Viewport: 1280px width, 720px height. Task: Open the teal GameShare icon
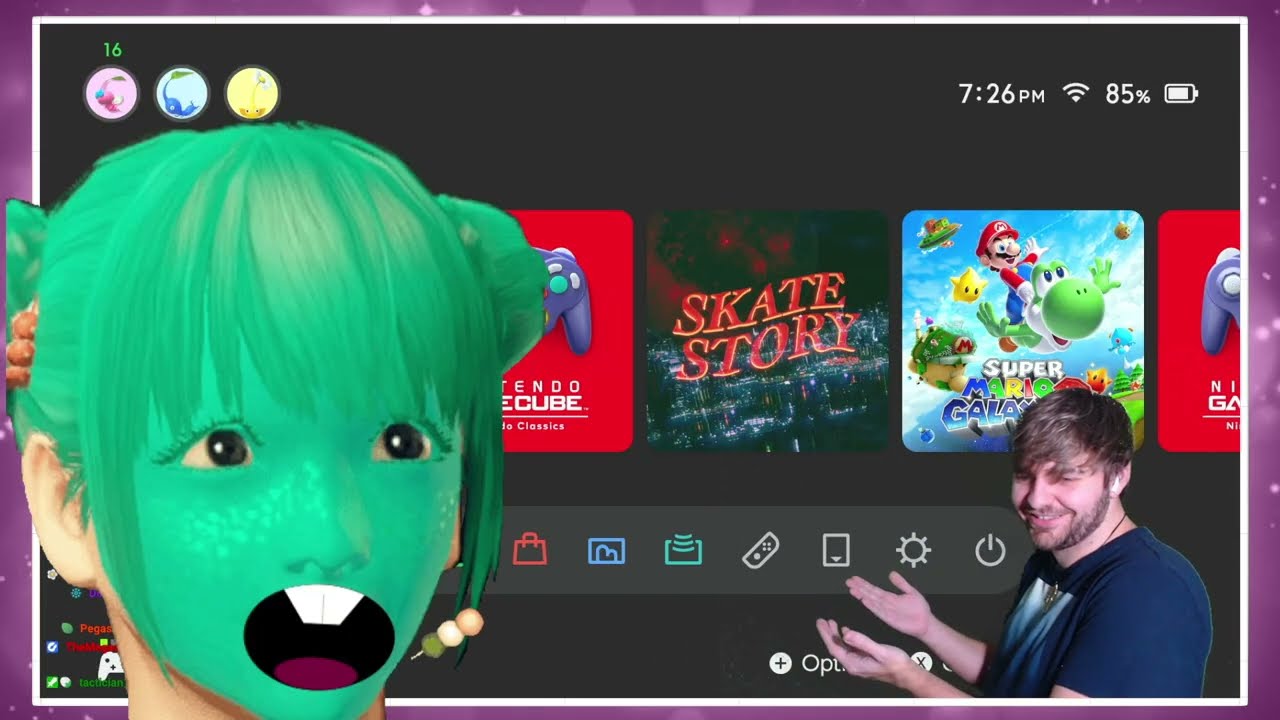[683, 551]
